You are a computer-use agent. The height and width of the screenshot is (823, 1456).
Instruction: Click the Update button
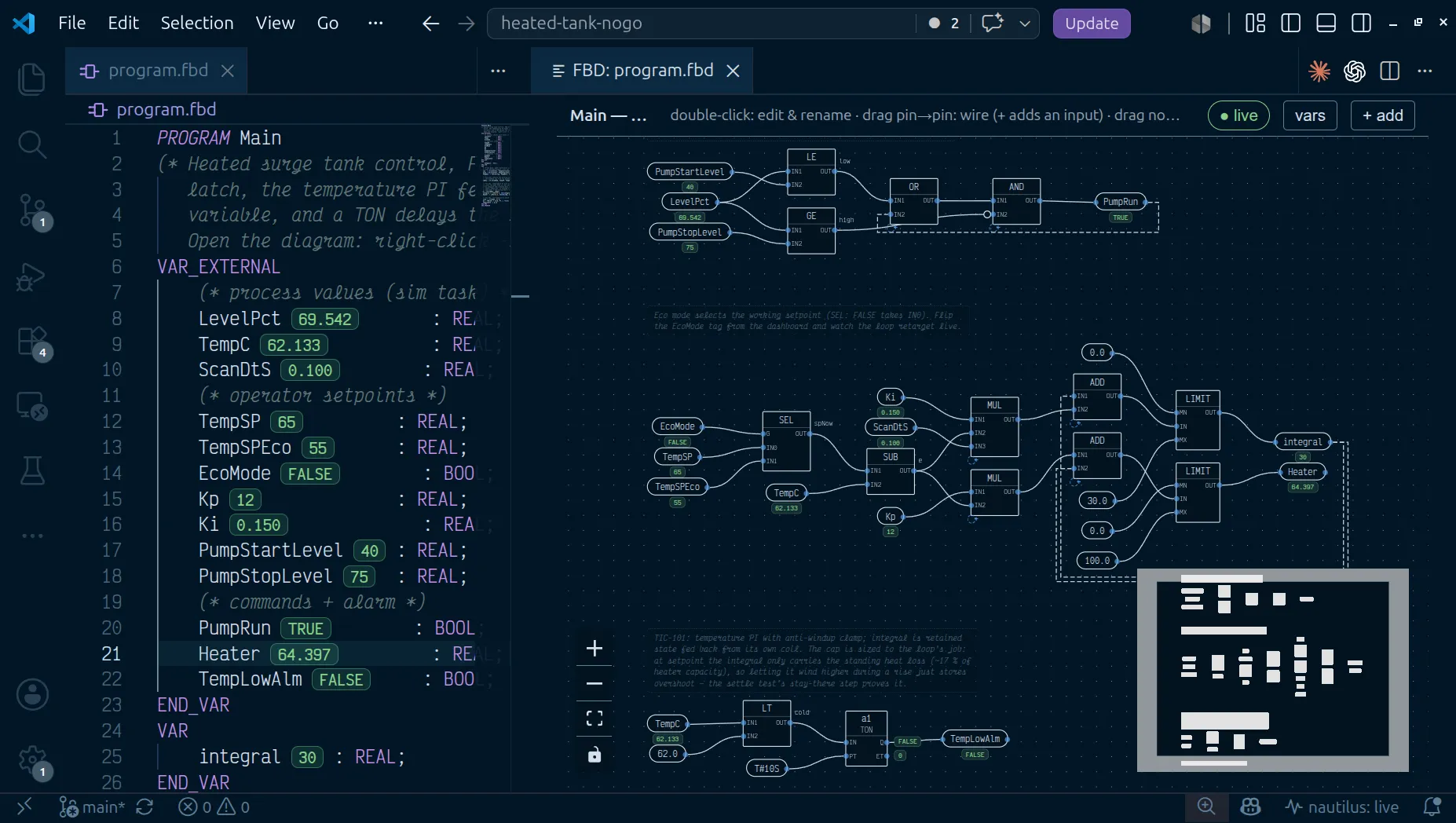1092,24
